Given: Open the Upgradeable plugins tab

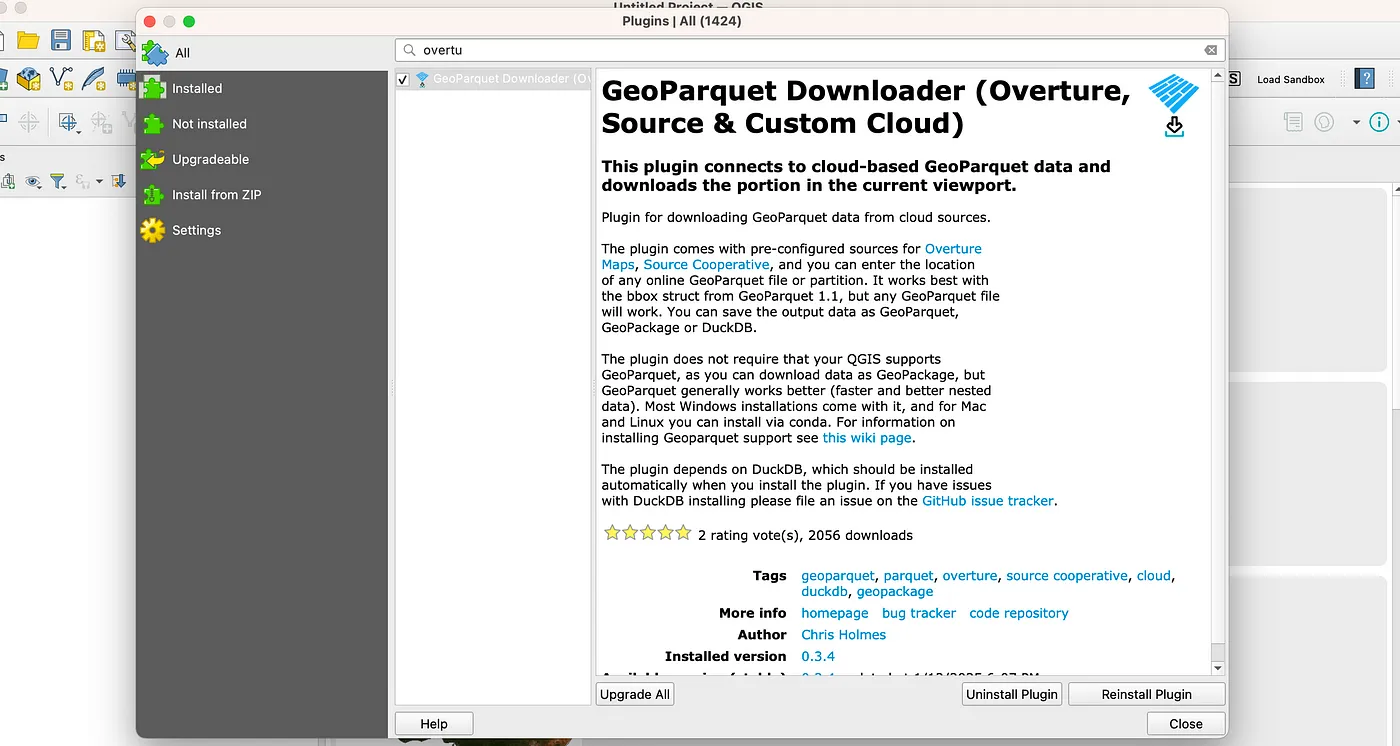Looking at the screenshot, I should (x=210, y=159).
